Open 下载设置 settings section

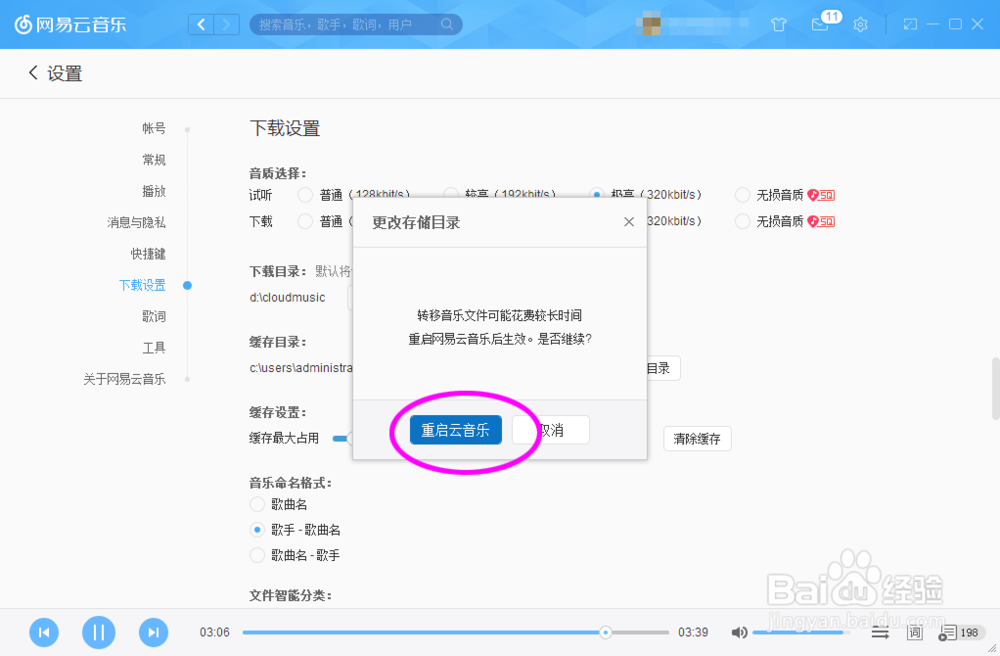point(142,285)
